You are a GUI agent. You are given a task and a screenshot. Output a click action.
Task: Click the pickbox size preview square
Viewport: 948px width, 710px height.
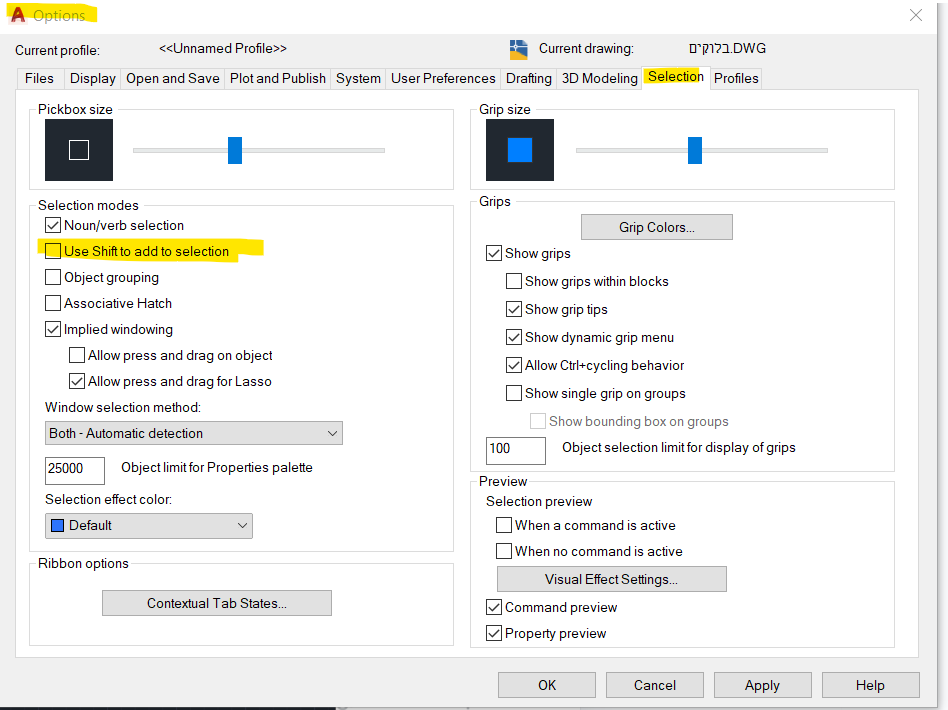tap(79, 150)
